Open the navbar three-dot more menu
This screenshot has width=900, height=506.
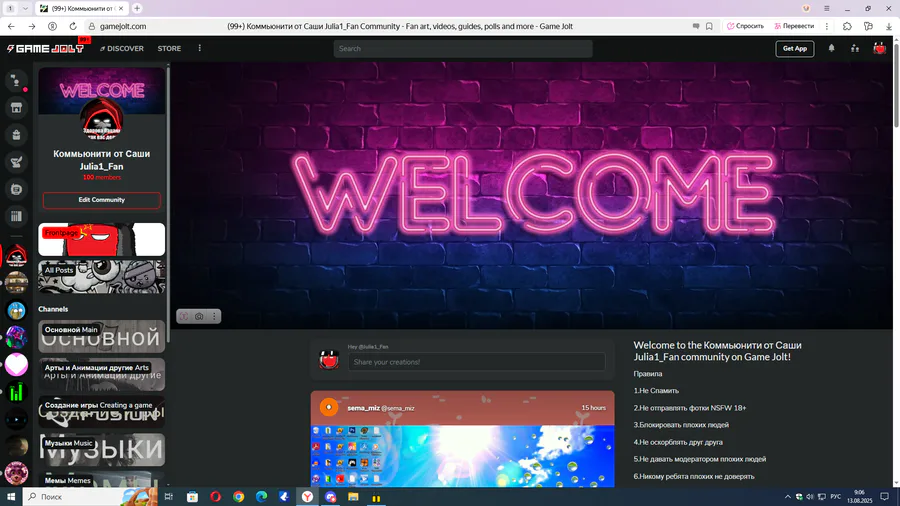pos(200,48)
